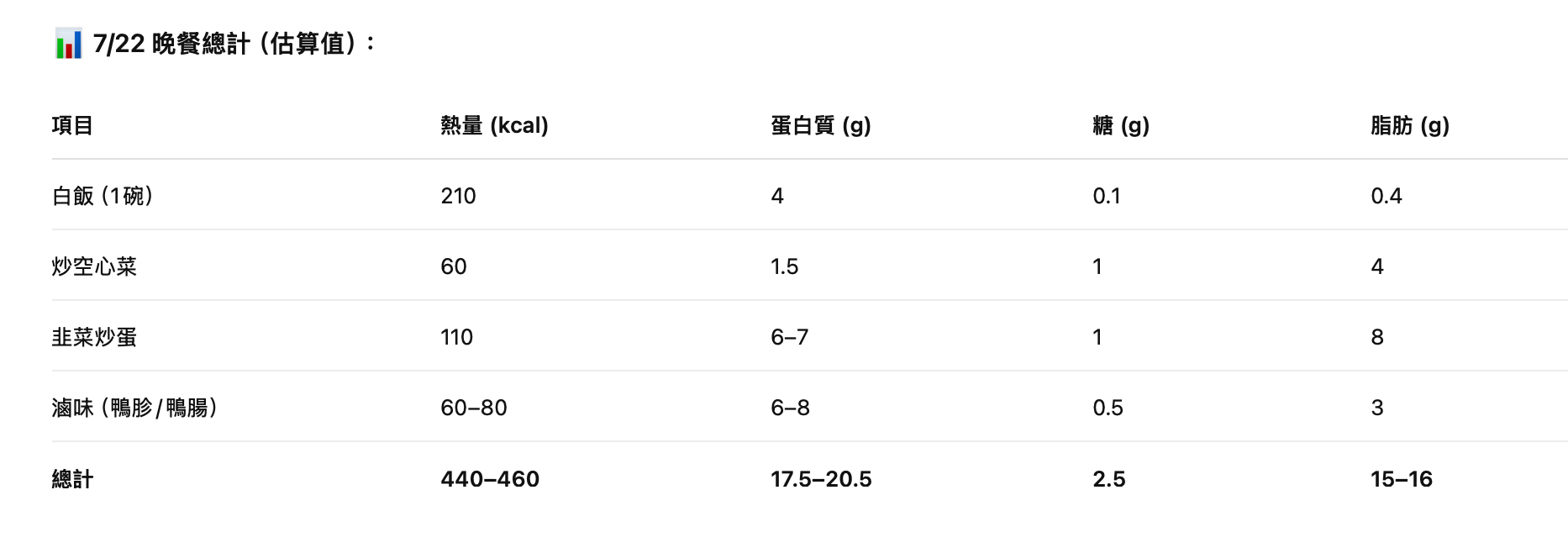Click the 熱量 (kcal) column header
This screenshot has height=548, width=1568.
[x=494, y=125]
